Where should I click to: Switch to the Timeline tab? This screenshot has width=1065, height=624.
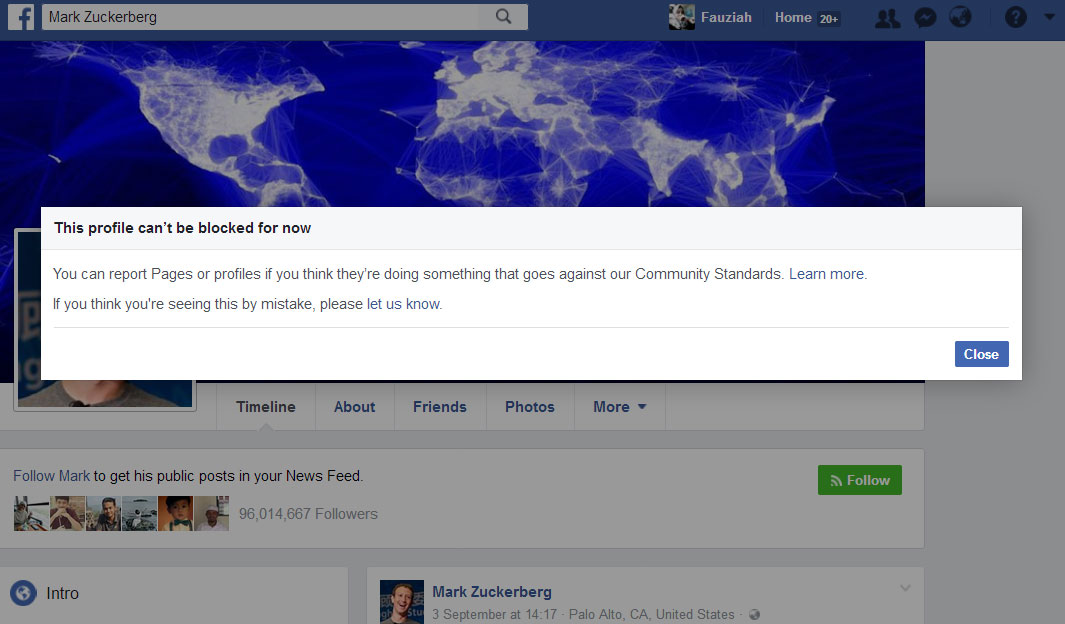coord(266,407)
